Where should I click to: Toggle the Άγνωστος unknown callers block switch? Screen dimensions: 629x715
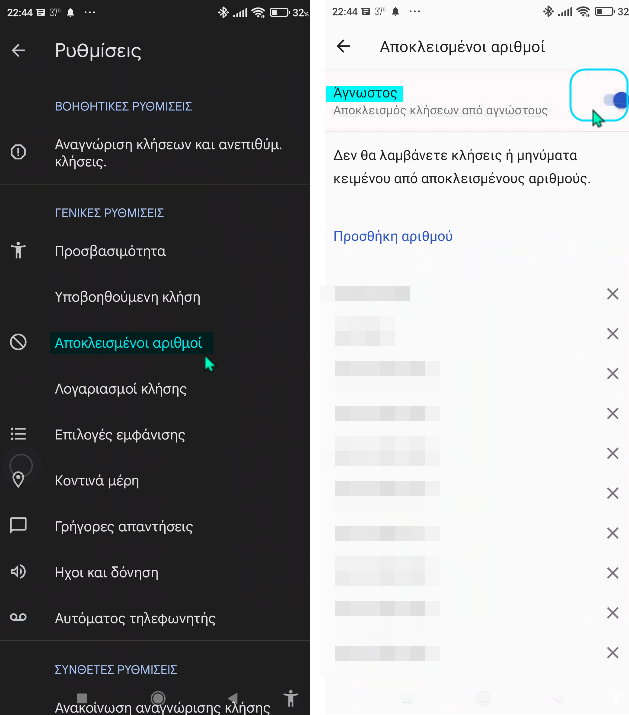click(x=614, y=99)
